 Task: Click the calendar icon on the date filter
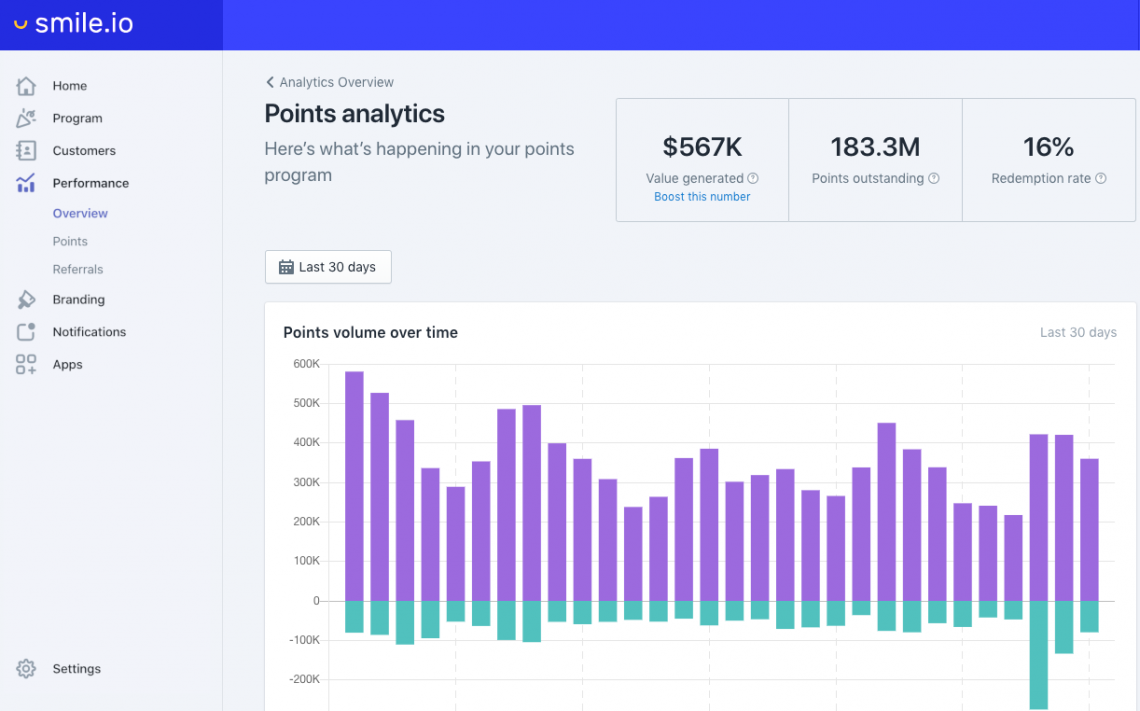[286, 267]
